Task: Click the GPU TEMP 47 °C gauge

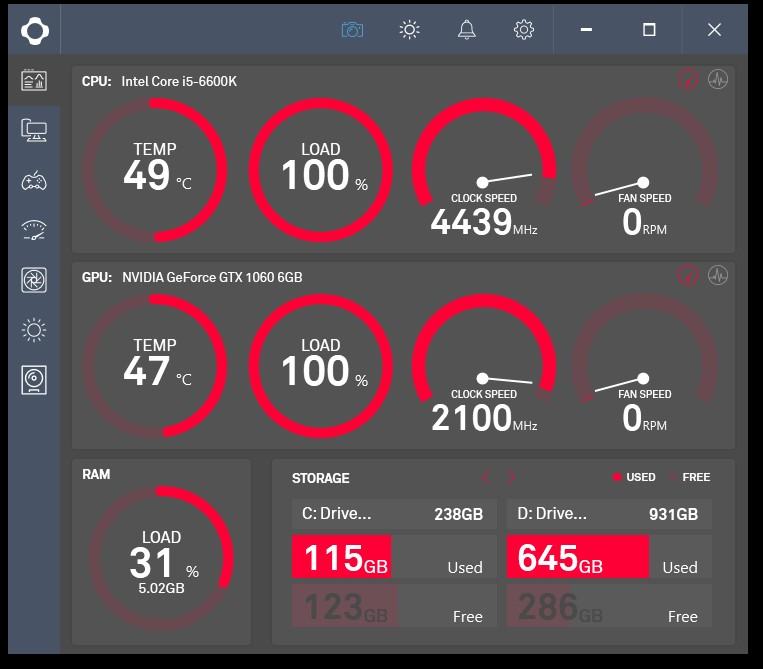Action: [155, 366]
